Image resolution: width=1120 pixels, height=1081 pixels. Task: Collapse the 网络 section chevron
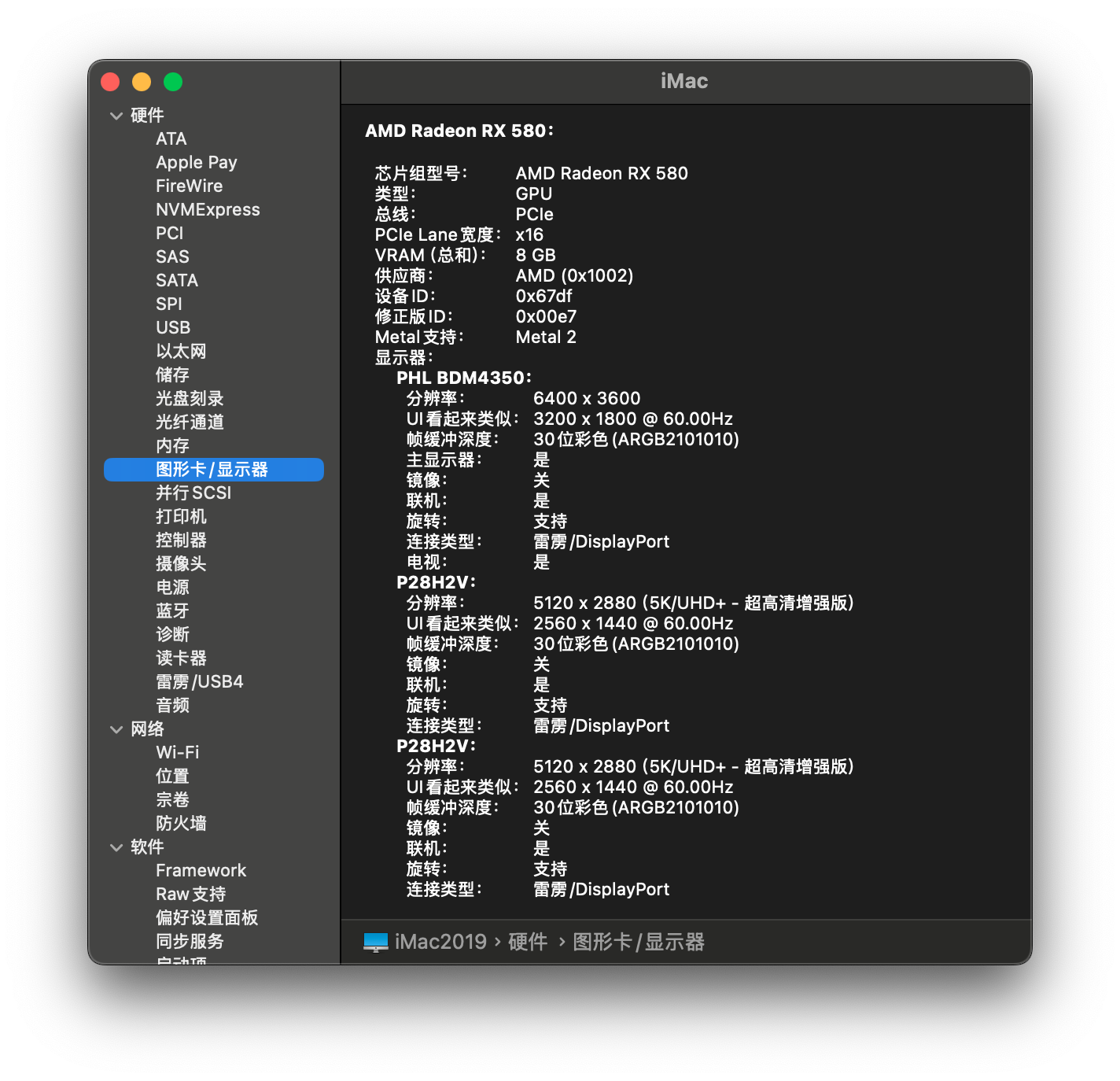(116, 729)
